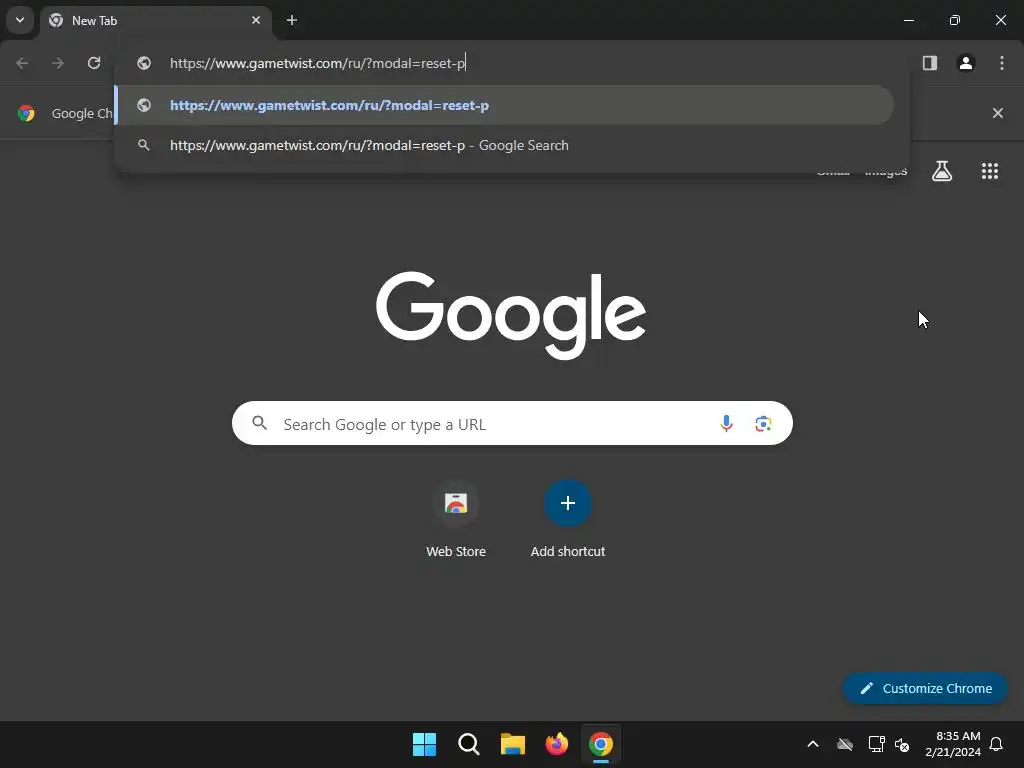Click the magnifier icon in Google search box
The image size is (1024, 768).
coord(259,423)
